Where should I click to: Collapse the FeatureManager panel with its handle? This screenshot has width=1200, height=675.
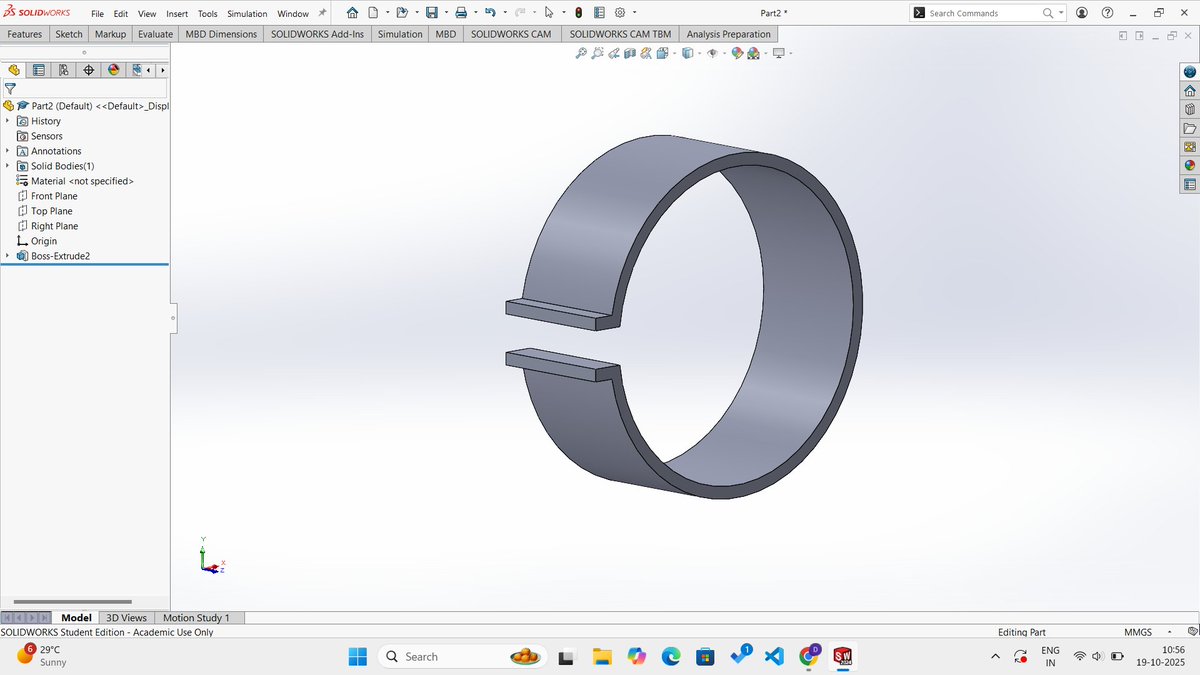(x=173, y=318)
